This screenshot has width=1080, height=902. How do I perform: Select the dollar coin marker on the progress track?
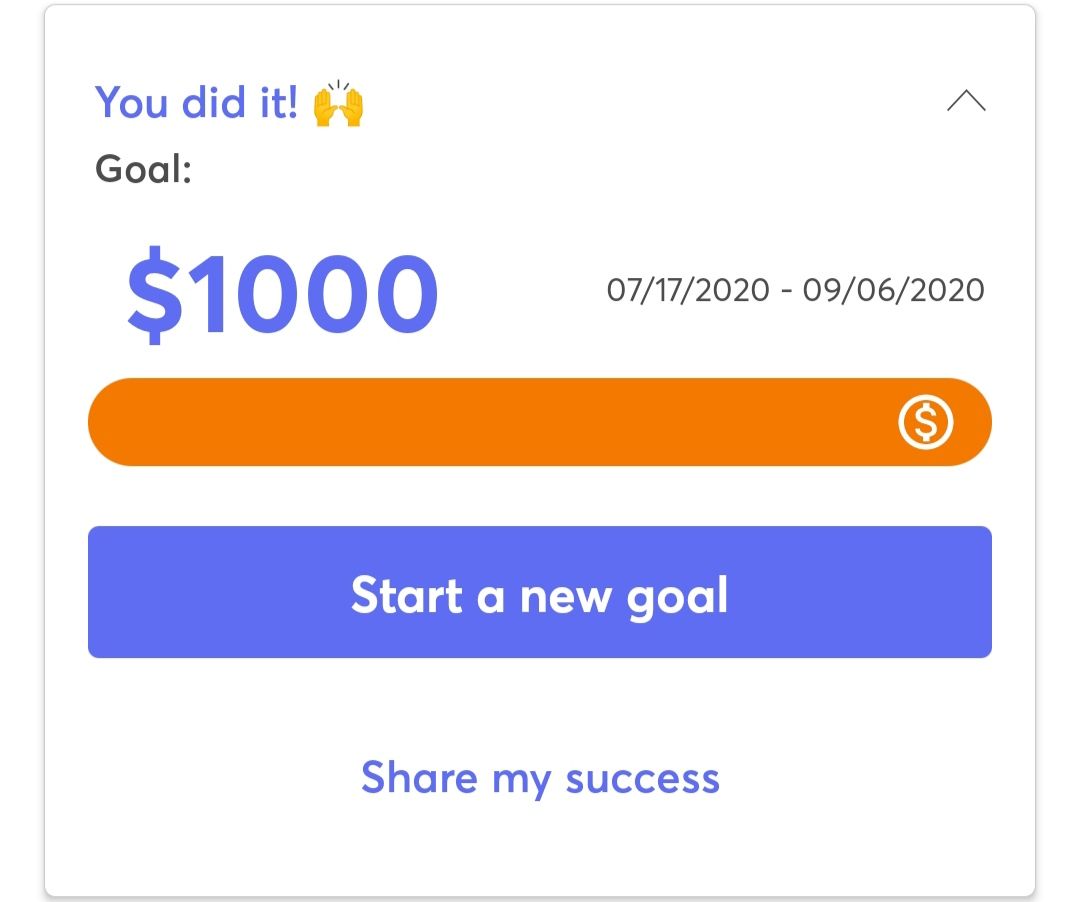926,422
